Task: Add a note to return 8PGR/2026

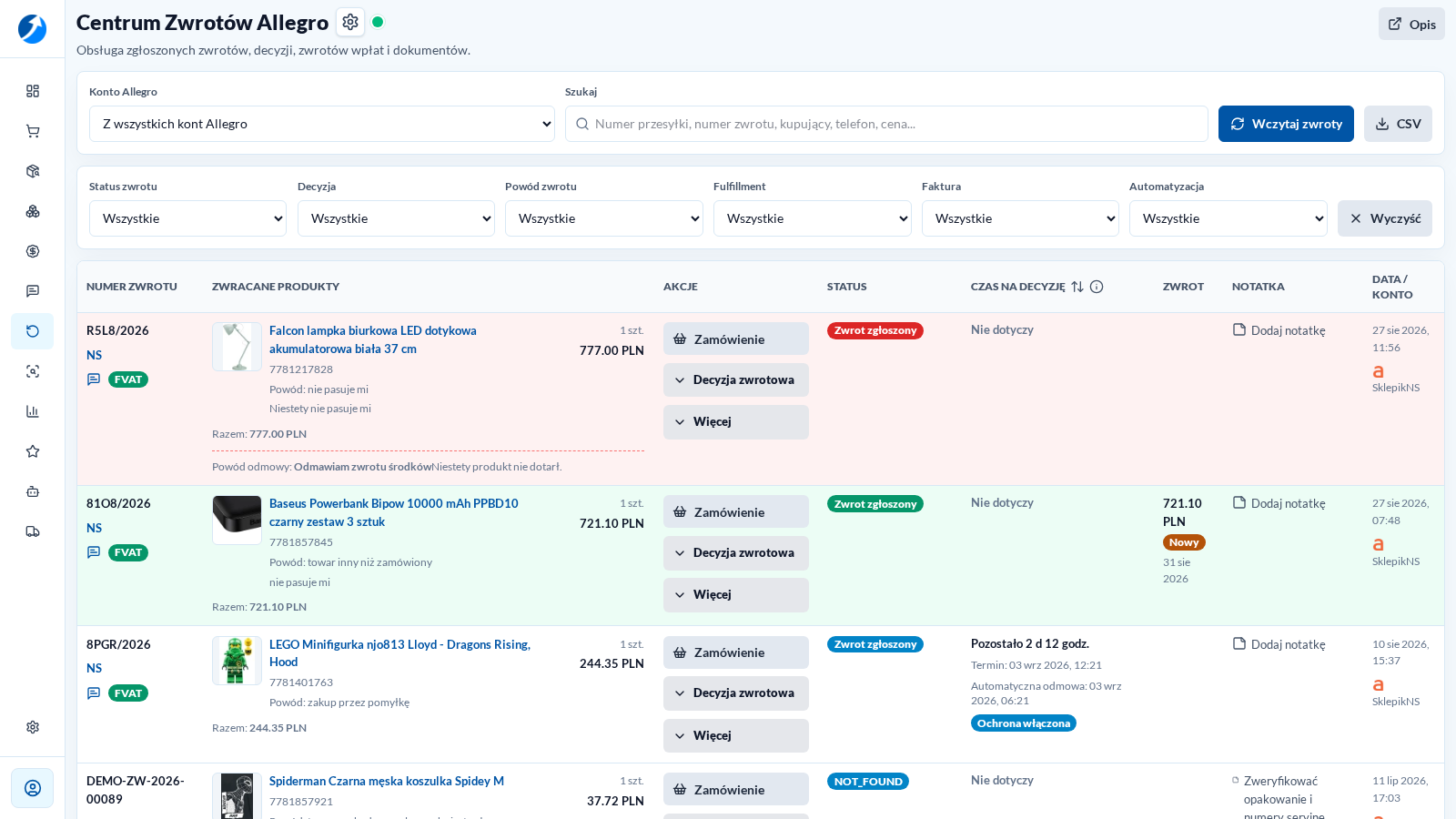Action: pos(1279,644)
